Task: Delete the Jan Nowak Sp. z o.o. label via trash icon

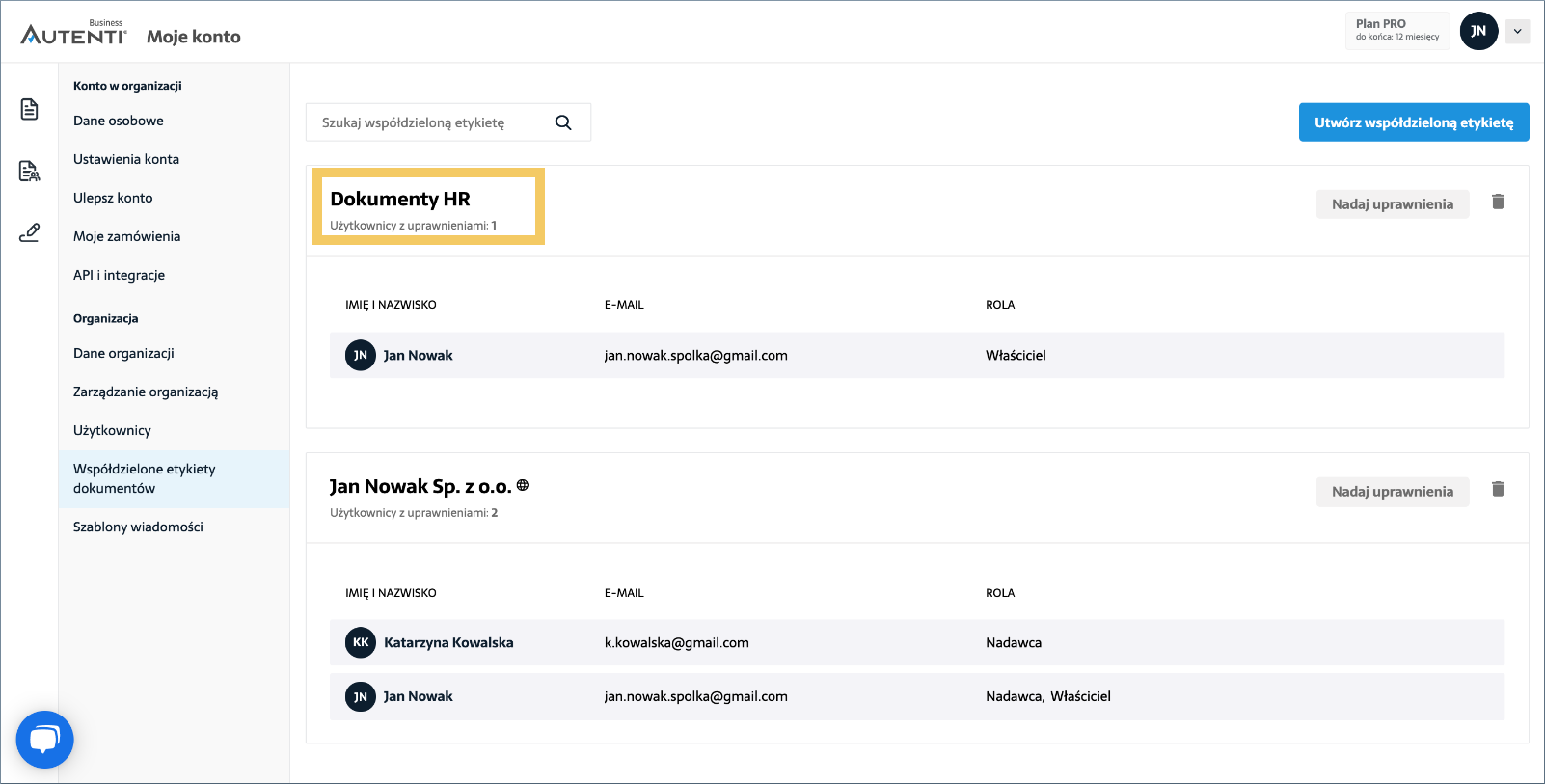Action: coord(1498,489)
